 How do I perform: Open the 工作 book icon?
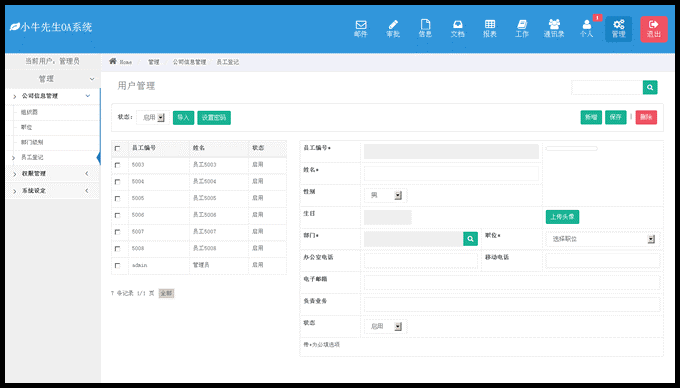pyautogui.click(x=522, y=29)
